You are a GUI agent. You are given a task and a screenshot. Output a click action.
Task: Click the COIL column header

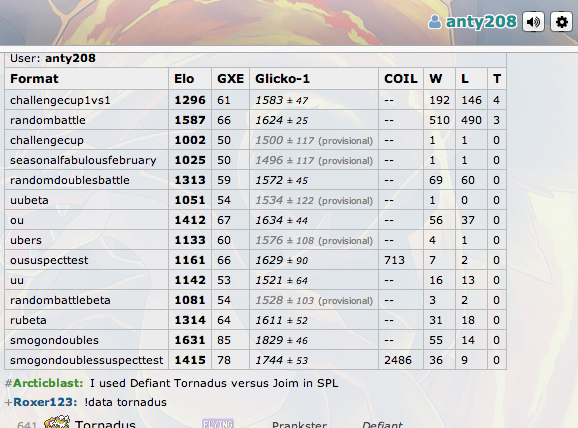click(401, 79)
